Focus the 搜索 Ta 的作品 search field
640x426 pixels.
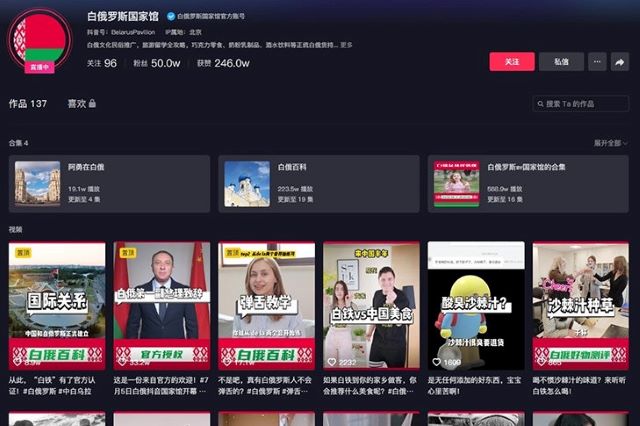pos(580,104)
